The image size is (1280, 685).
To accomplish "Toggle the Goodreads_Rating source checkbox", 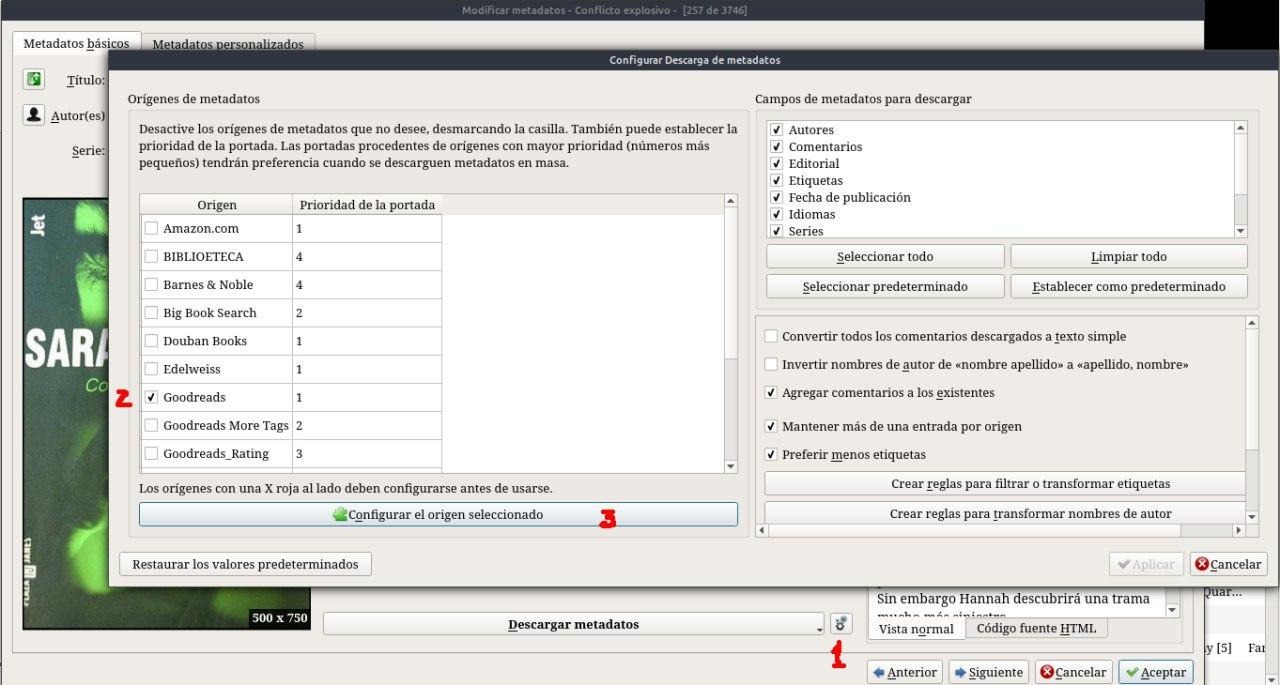I will pyautogui.click(x=151, y=453).
